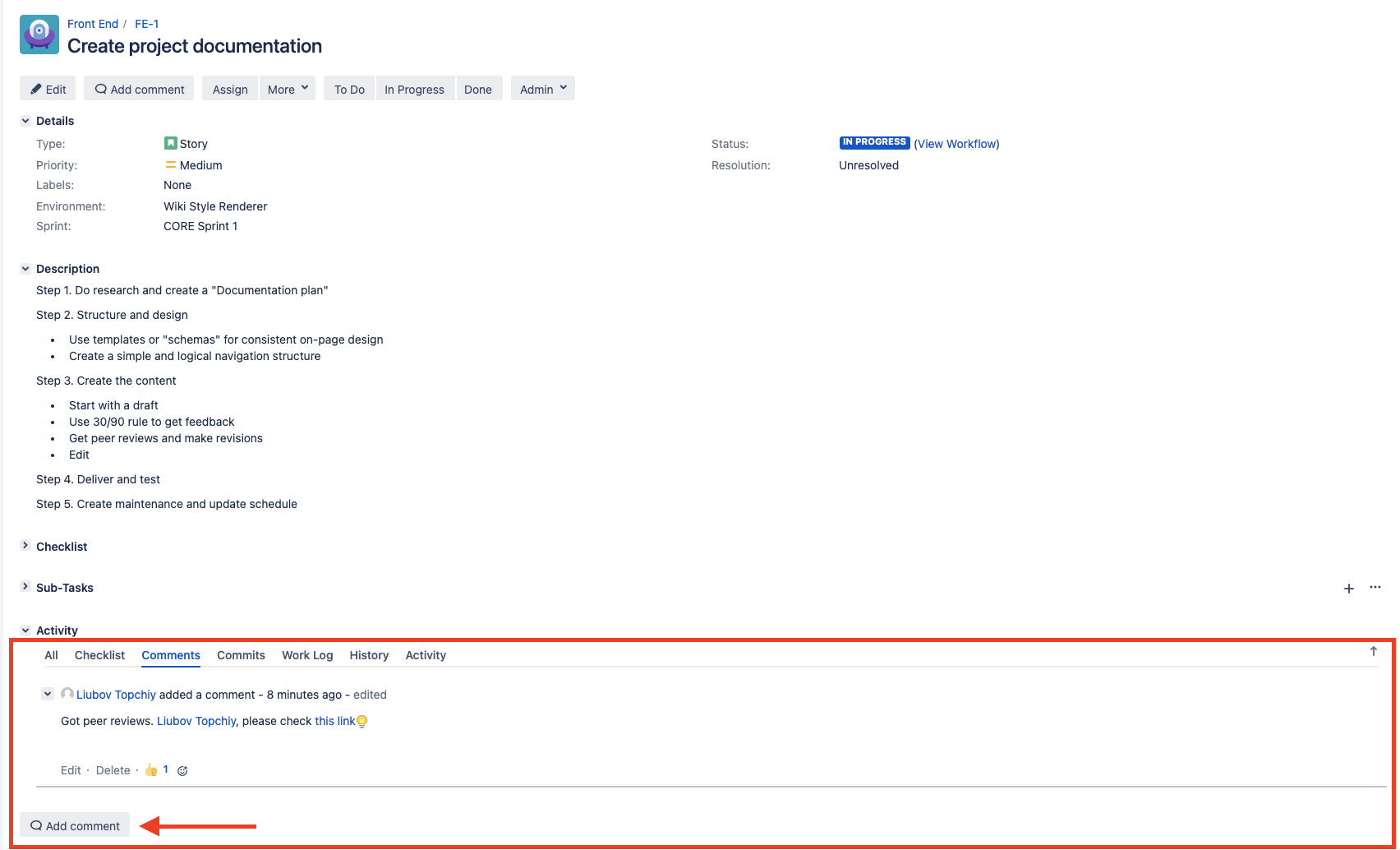The height and width of the screenshot is (850, 1400).
Task: Switch to the History tab
Action: pyautogui.click(x=369, y=655)
